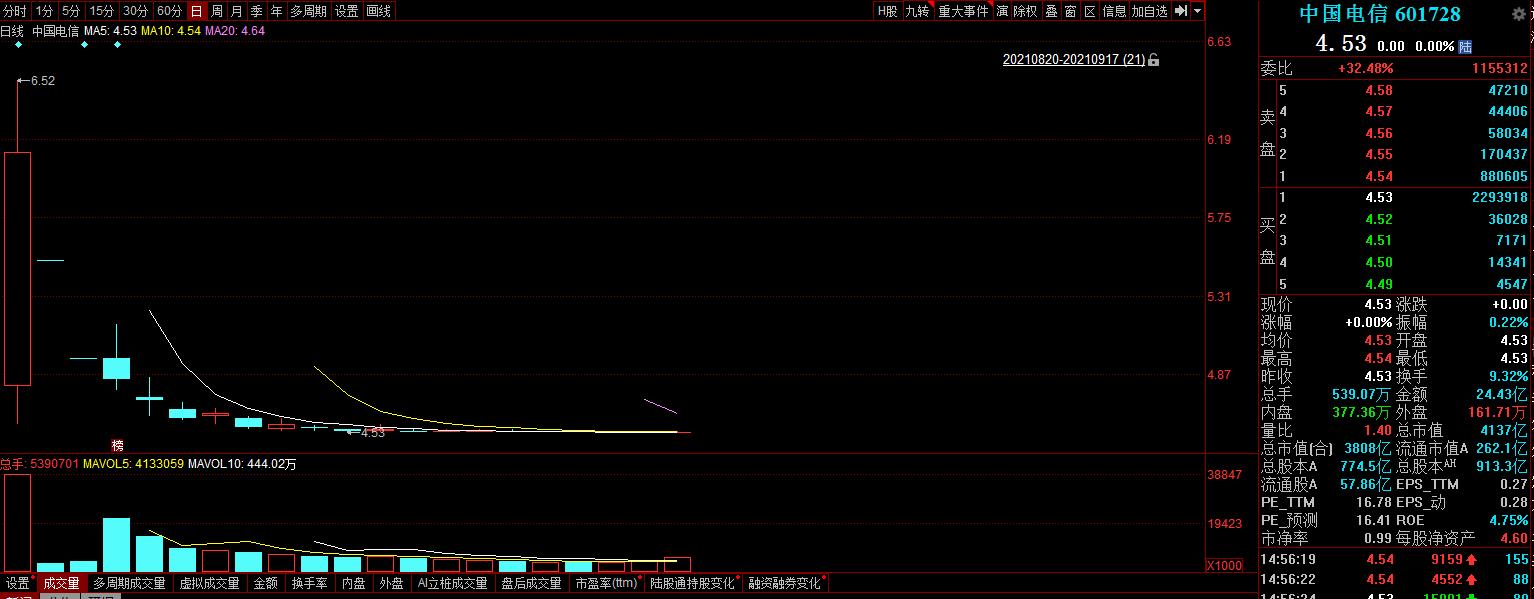Select the 30分 period

click(136, 11)
